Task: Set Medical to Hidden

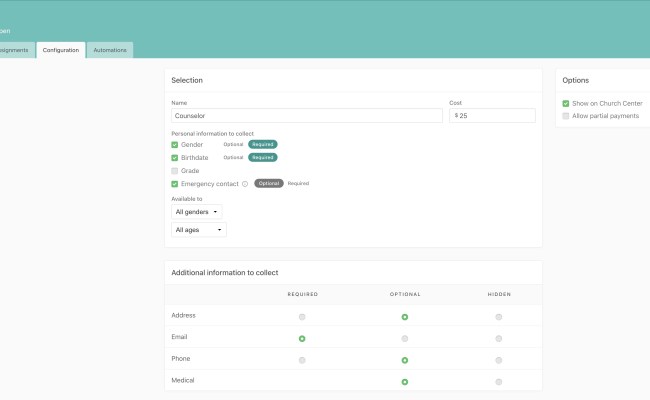Action: [499, 382]
